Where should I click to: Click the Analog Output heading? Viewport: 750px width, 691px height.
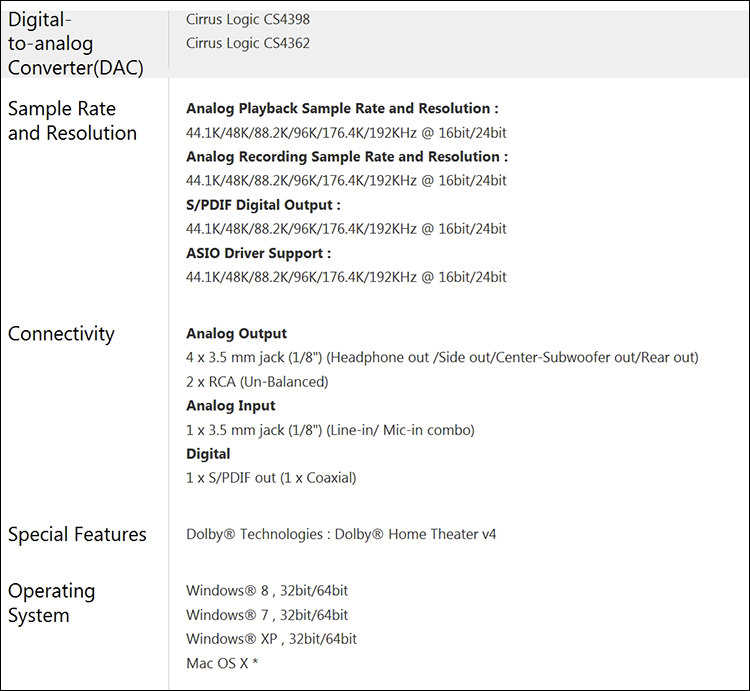(236, 333)
